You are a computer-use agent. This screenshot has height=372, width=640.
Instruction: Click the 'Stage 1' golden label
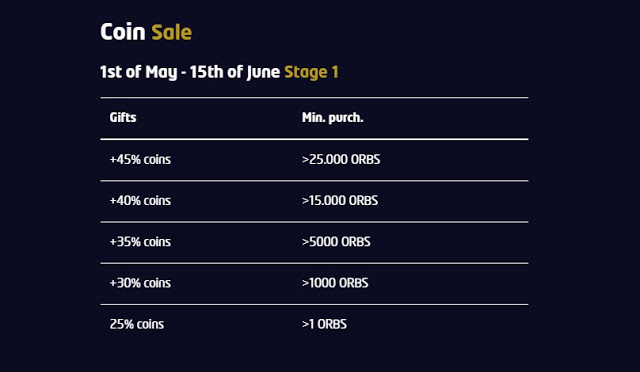[x=311, y=72]
